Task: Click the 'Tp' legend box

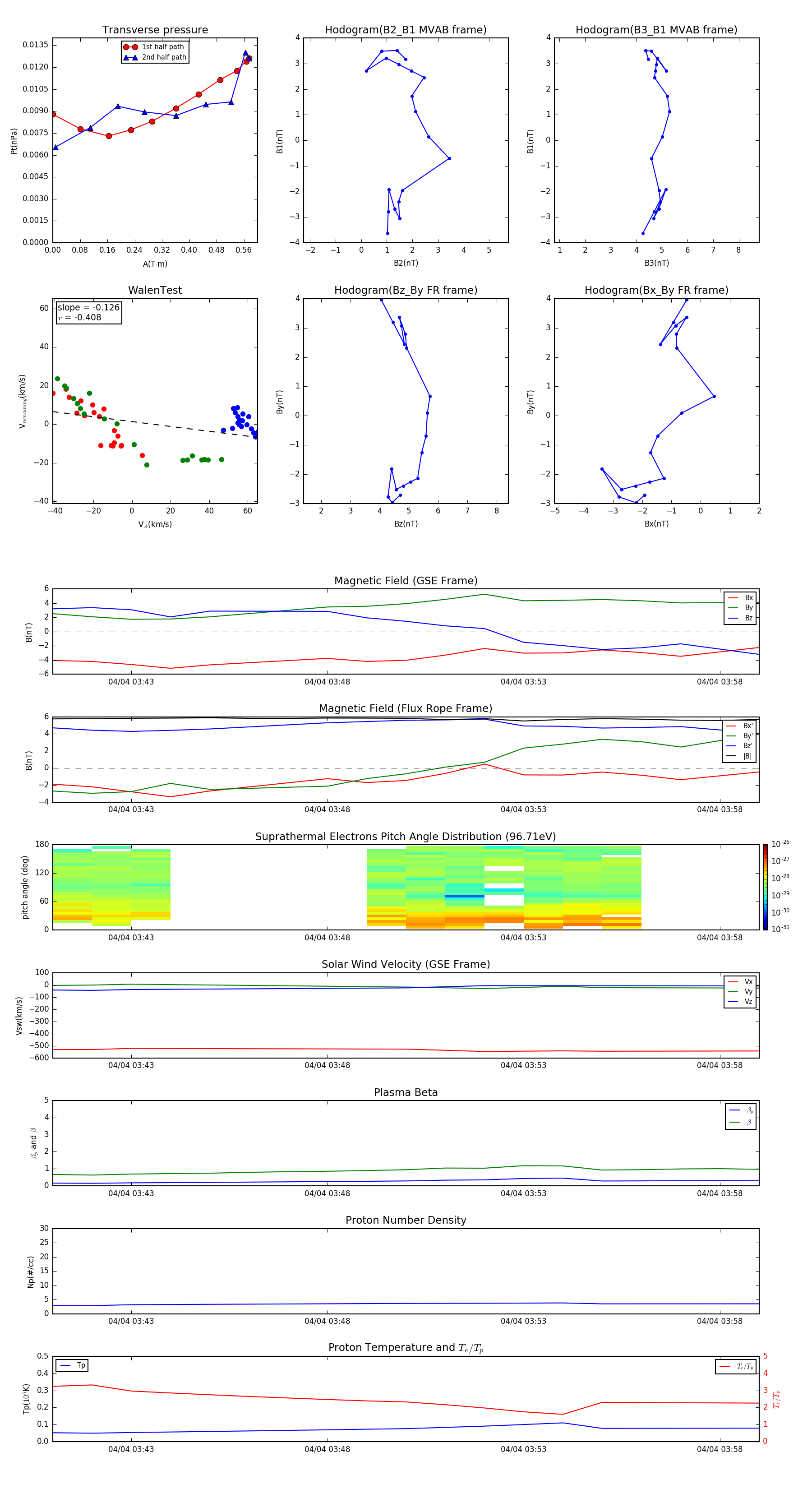Action: point(72,1365)
